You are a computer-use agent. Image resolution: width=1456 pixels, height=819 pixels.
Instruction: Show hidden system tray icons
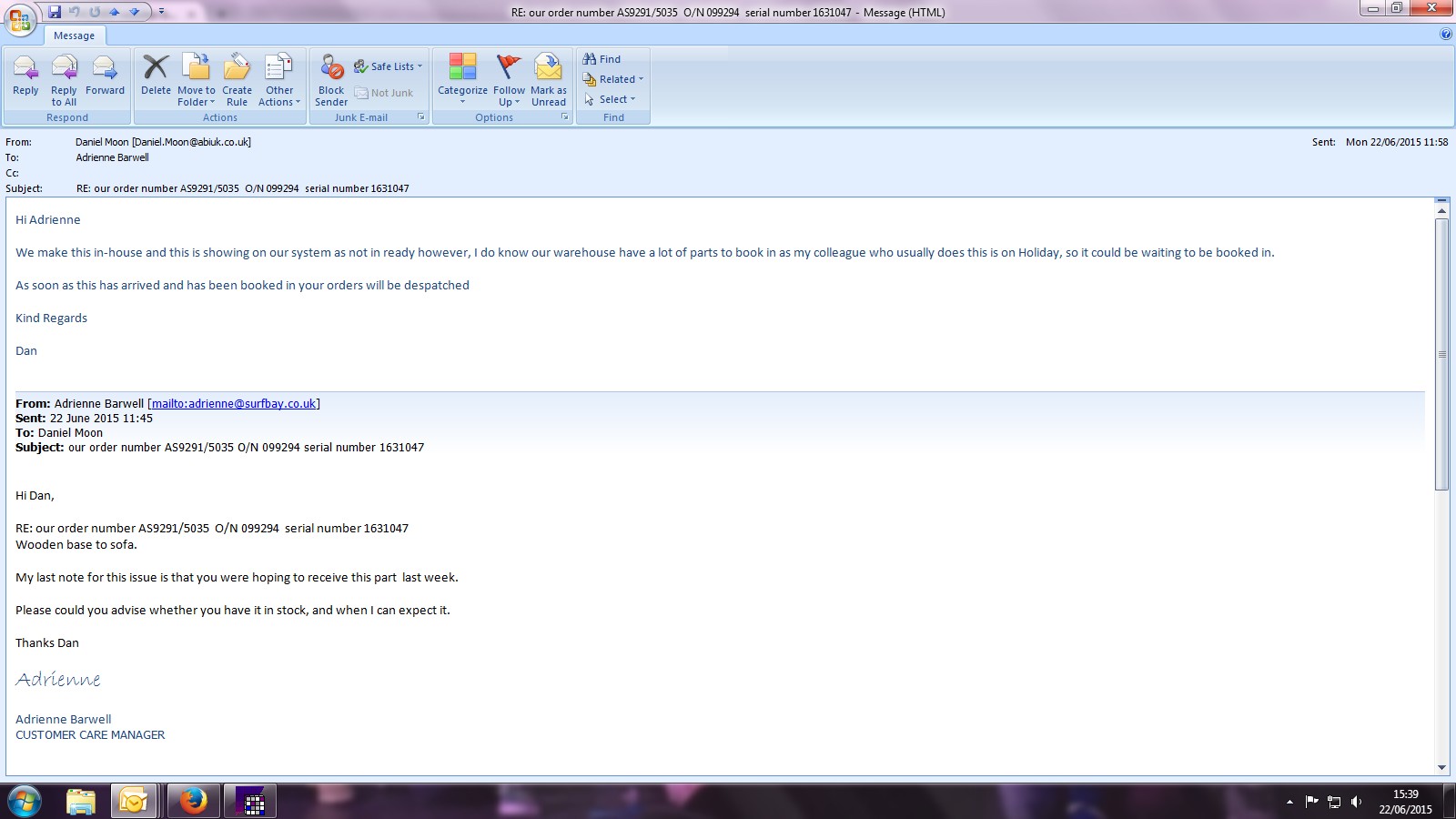pyautogui.click(x=1289, y=803)
